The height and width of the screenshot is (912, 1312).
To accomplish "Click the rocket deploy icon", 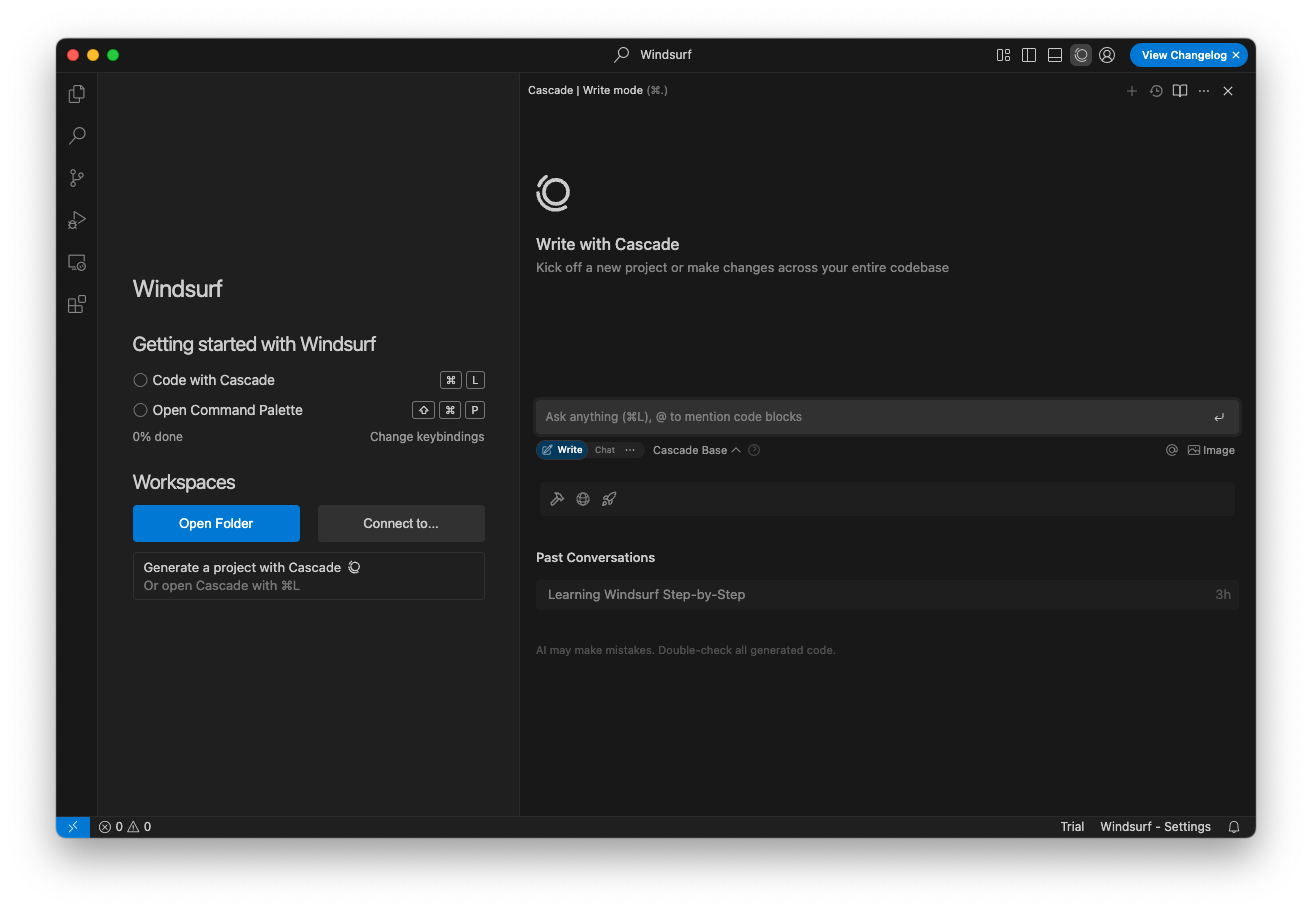I will [x=609, y=499].
